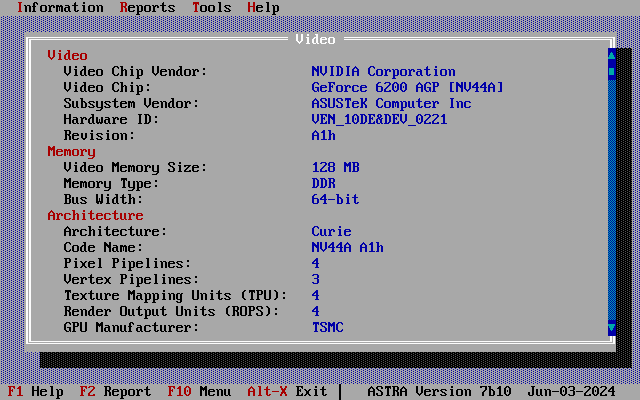Click the Video Memory Size label
Image resolution: width=640 pixels, height=400 pixels.
[x=135, y=167]
